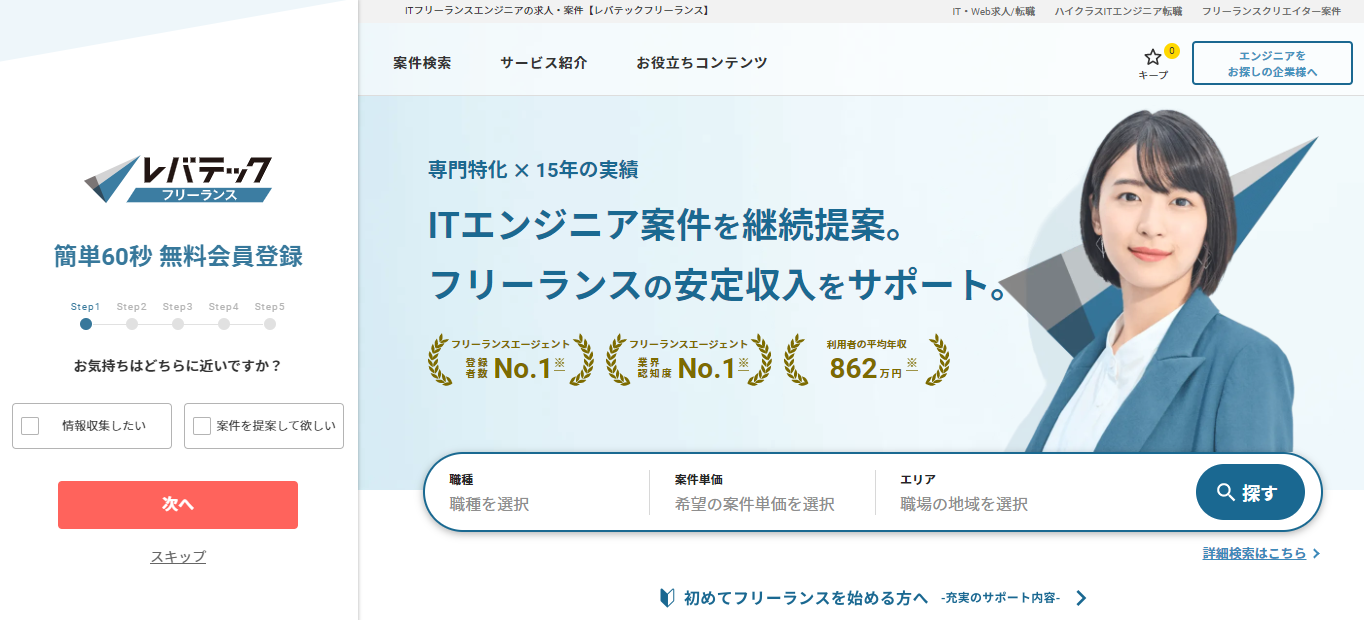Viewport: 1364px width, 620px height.
Task: Open the サービス紹介 menu
Action: click(544, 62)
